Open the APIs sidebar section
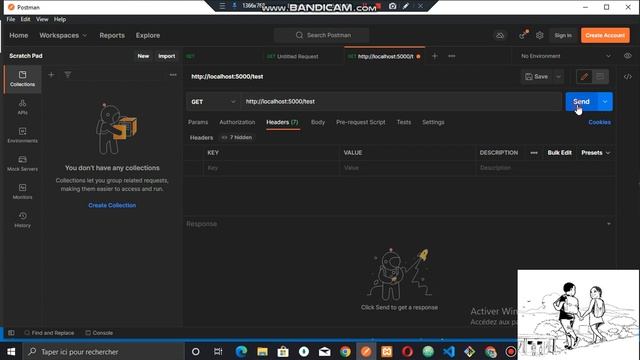The width and height of the screenshot is (640, 360). [x=22, y=107]
